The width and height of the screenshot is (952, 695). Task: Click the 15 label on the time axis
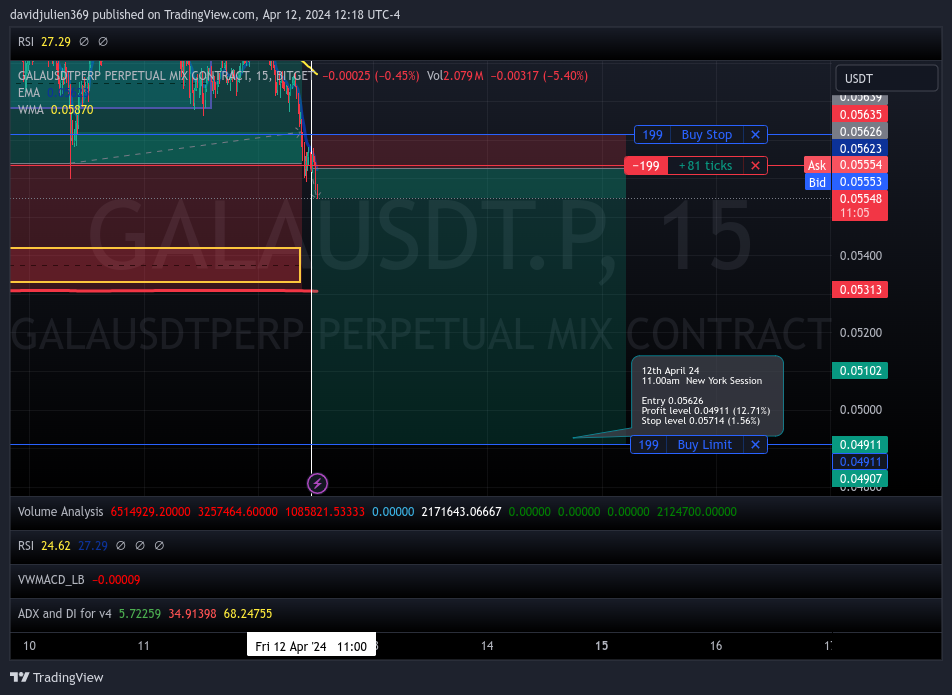602,646
